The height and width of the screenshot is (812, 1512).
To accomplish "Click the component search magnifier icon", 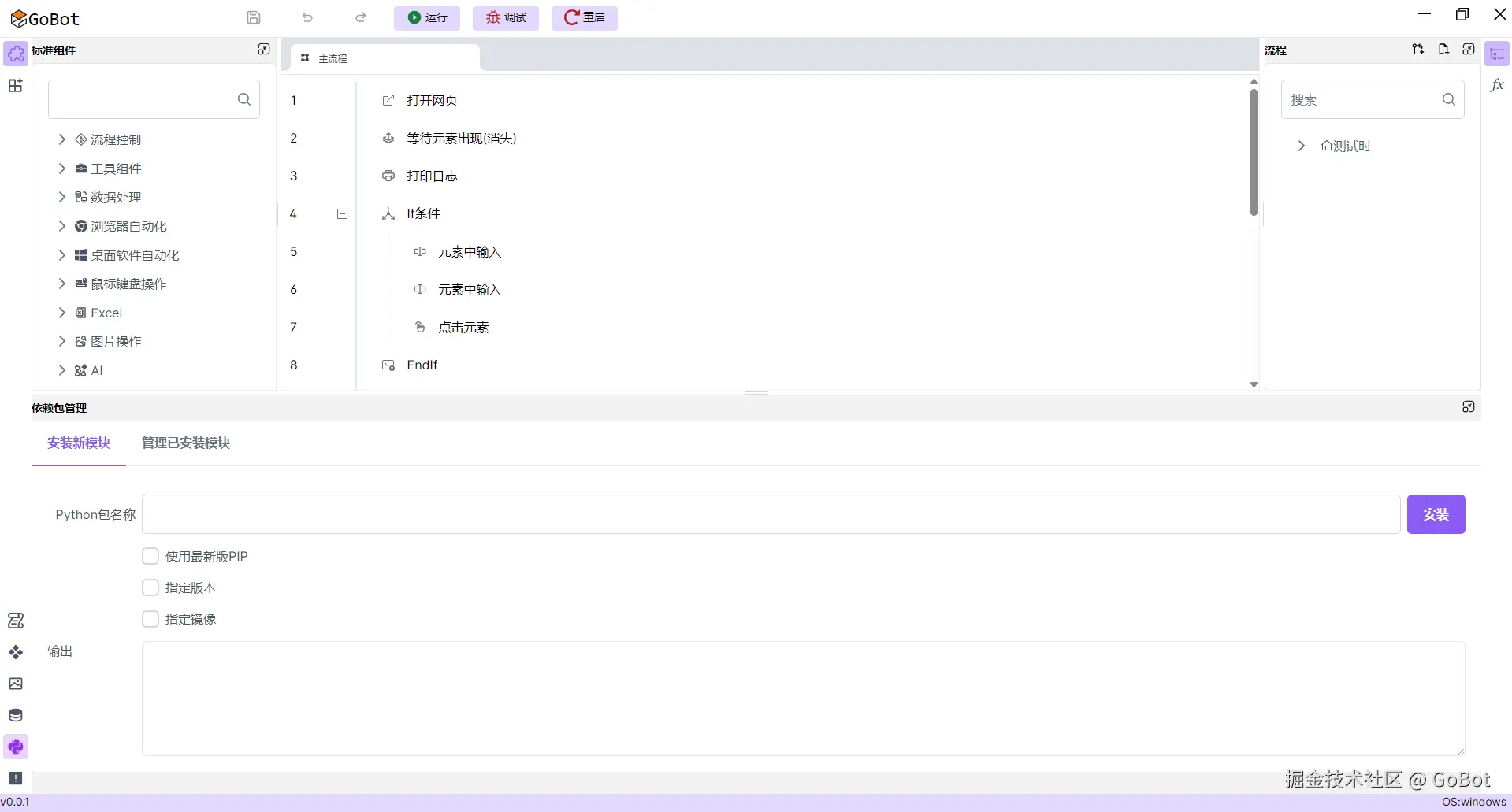I will click(x=244, y=99).
